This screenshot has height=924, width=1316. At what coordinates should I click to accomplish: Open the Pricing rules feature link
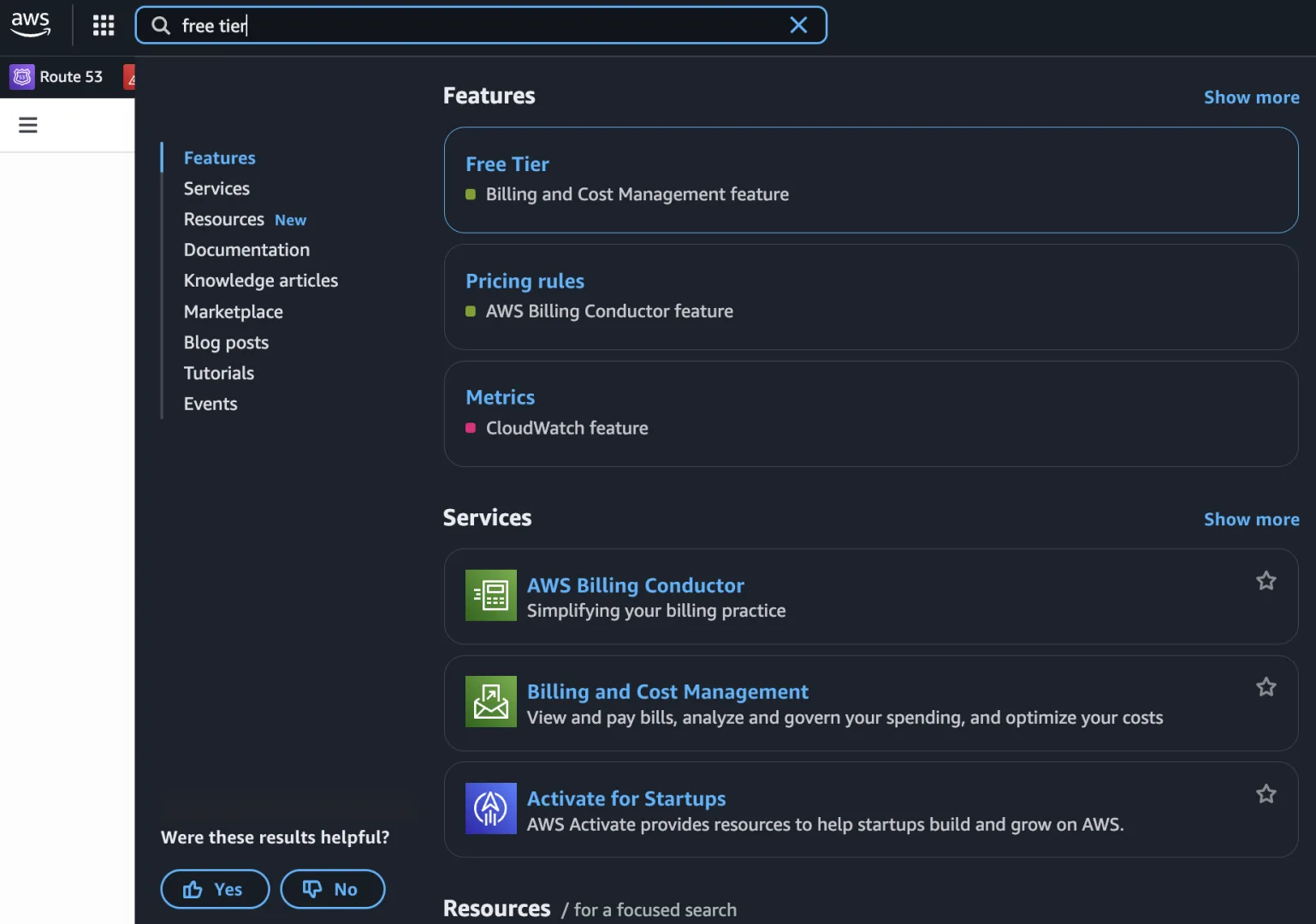click(x=525, y=281)
